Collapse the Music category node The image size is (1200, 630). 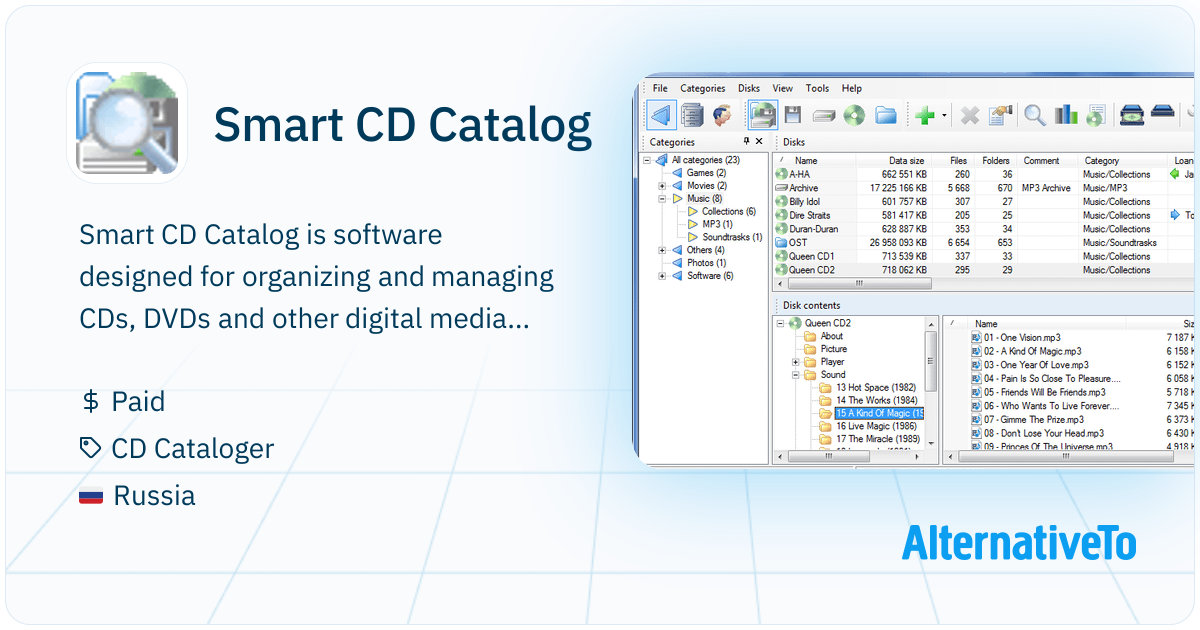pyautogui.click(x=662, y=199)
